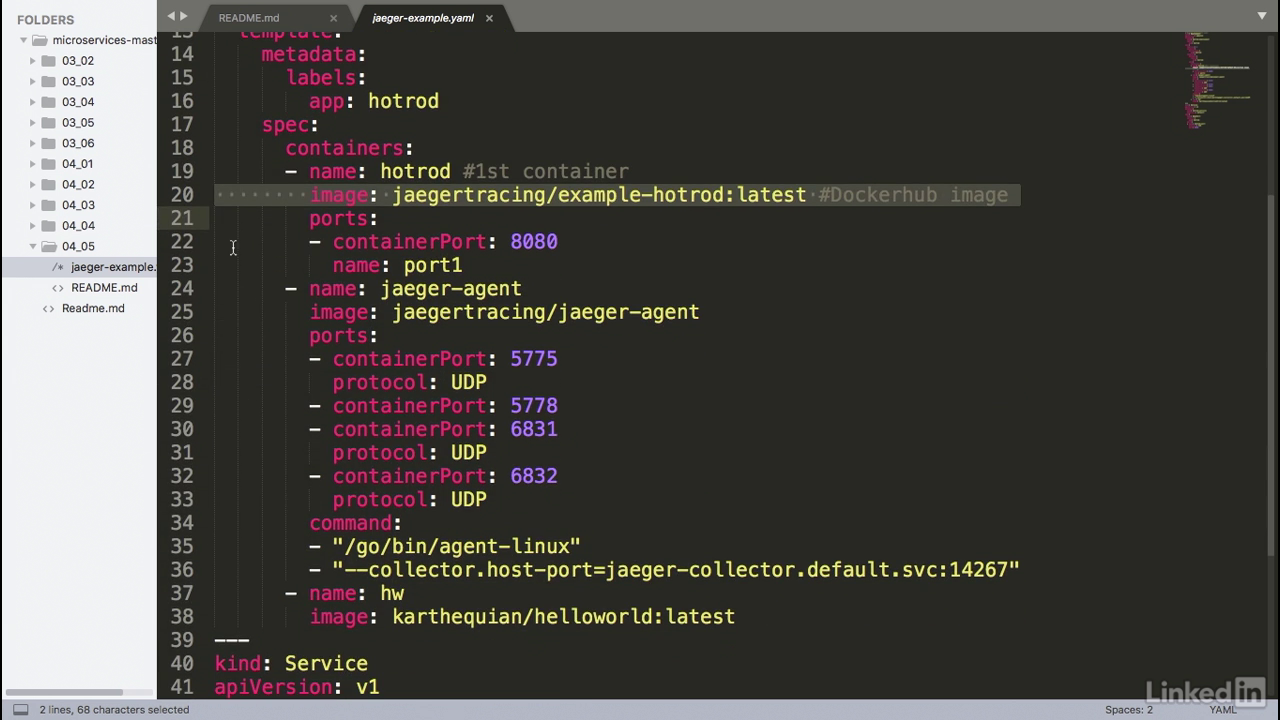The width and height of the screenshot is (1280, 720).
Task: Select the 04_02 folder label
Action: point(78,184)
